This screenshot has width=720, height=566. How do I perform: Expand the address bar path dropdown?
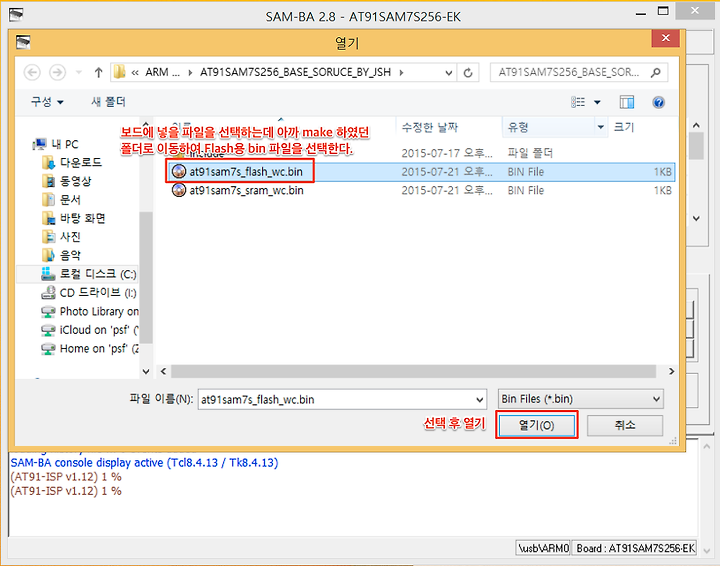pyautogui.click(x=449, y=73)
